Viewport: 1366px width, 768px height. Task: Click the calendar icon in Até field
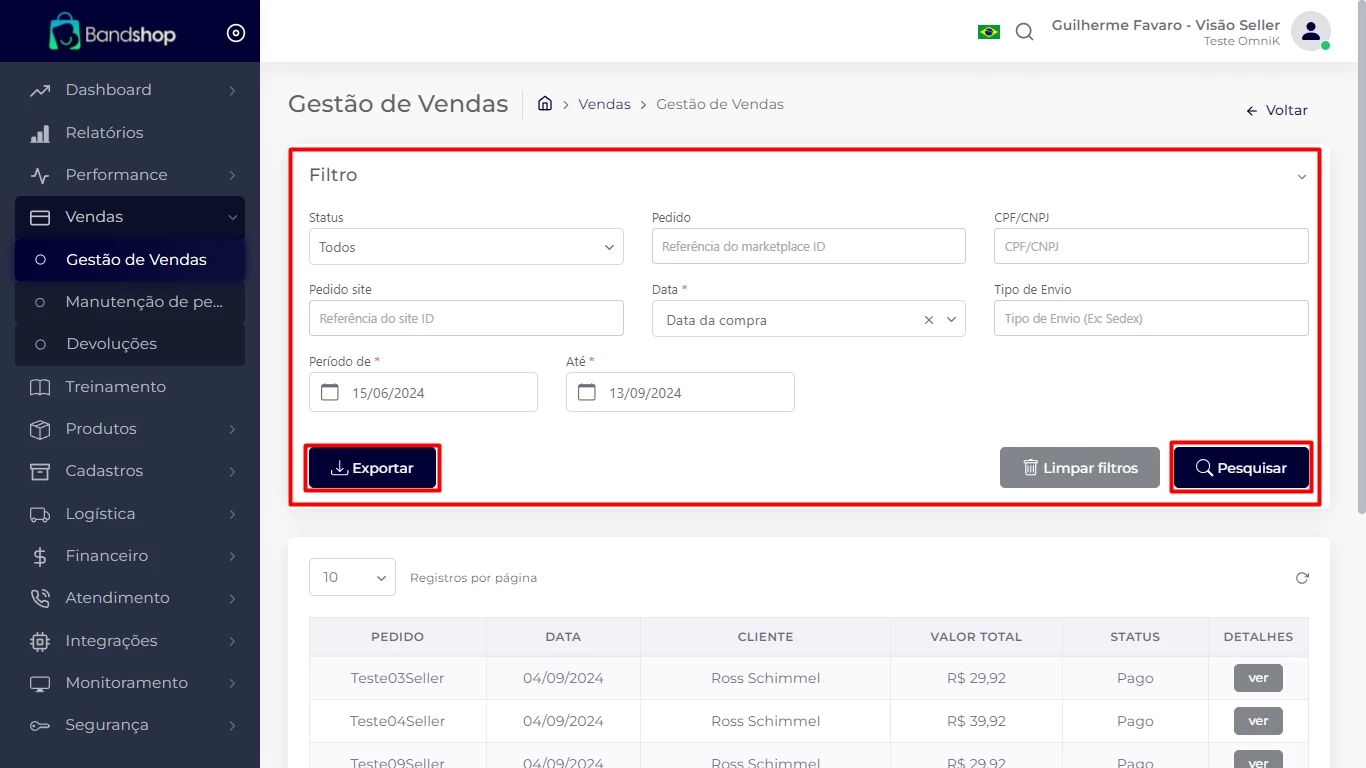[587, 392]
